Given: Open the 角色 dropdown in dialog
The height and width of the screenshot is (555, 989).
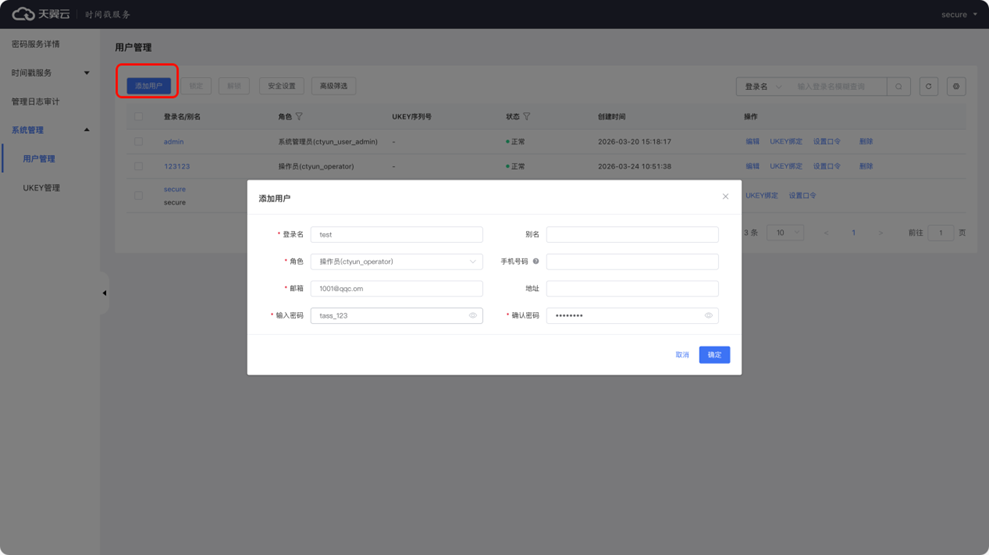Looking at the screenshot, I should coord(397,262).
